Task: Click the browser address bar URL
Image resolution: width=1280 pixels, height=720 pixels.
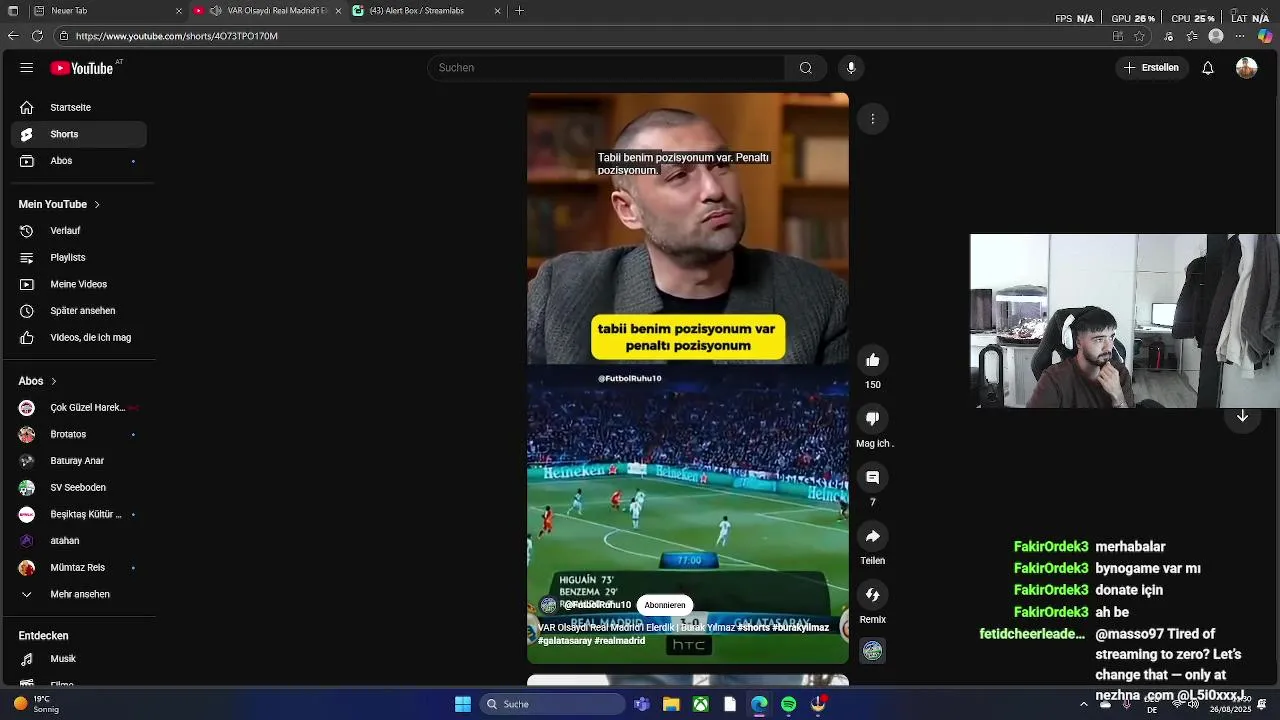Action: [177, 36]
